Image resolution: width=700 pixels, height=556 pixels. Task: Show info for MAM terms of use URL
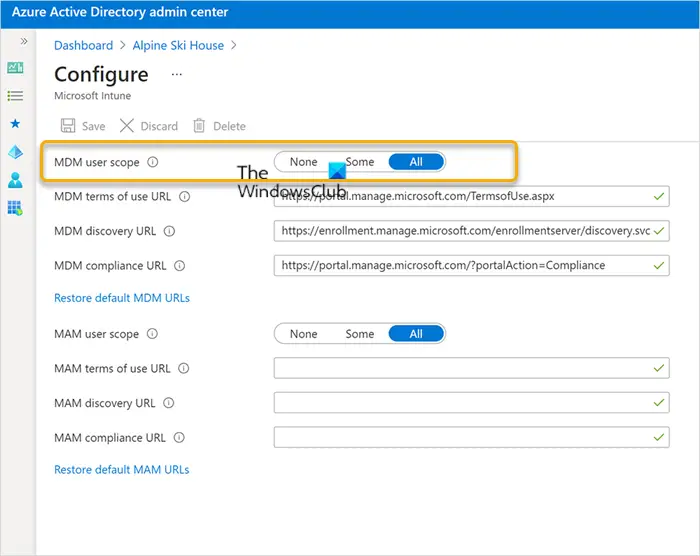click(x=183, y=368)
